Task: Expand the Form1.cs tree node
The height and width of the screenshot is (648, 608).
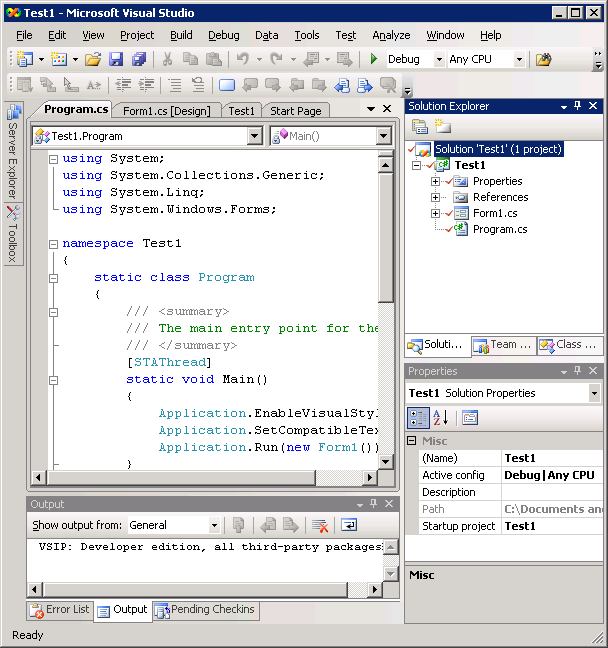Action: click(435, 213)
